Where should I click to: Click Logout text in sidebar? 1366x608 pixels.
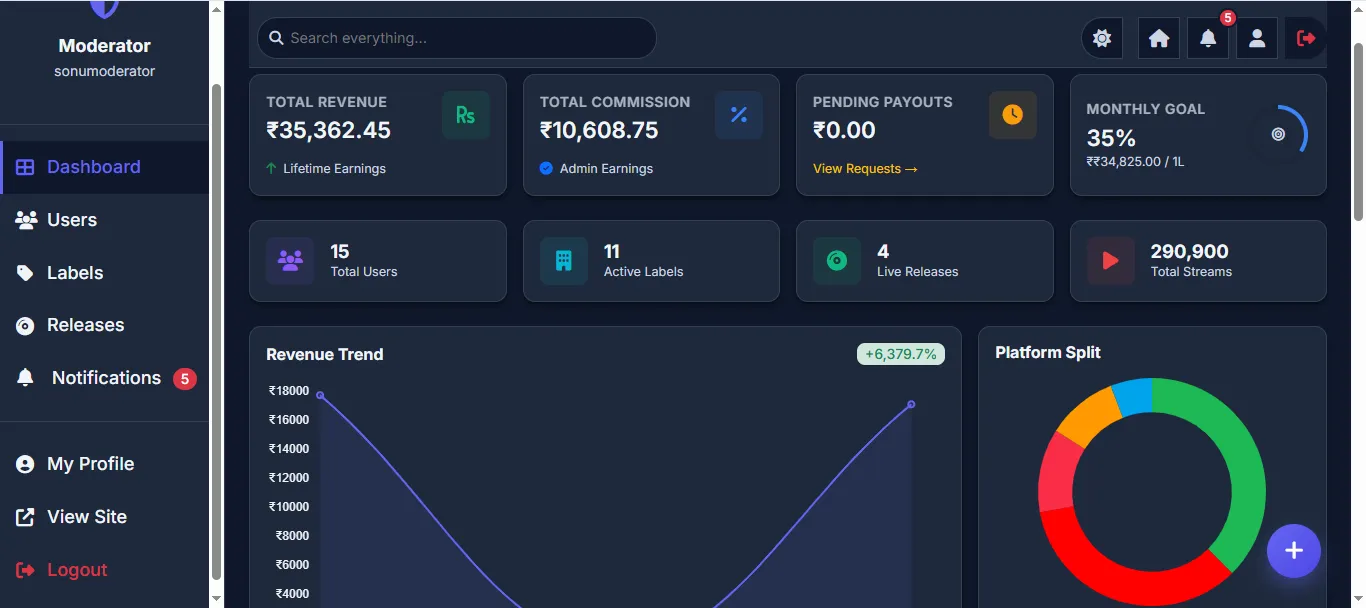77,570
